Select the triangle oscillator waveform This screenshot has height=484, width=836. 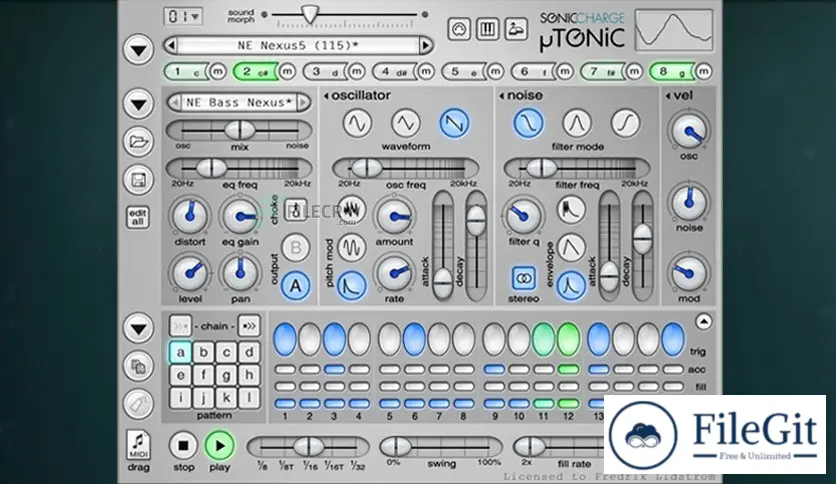pos(406,123)
